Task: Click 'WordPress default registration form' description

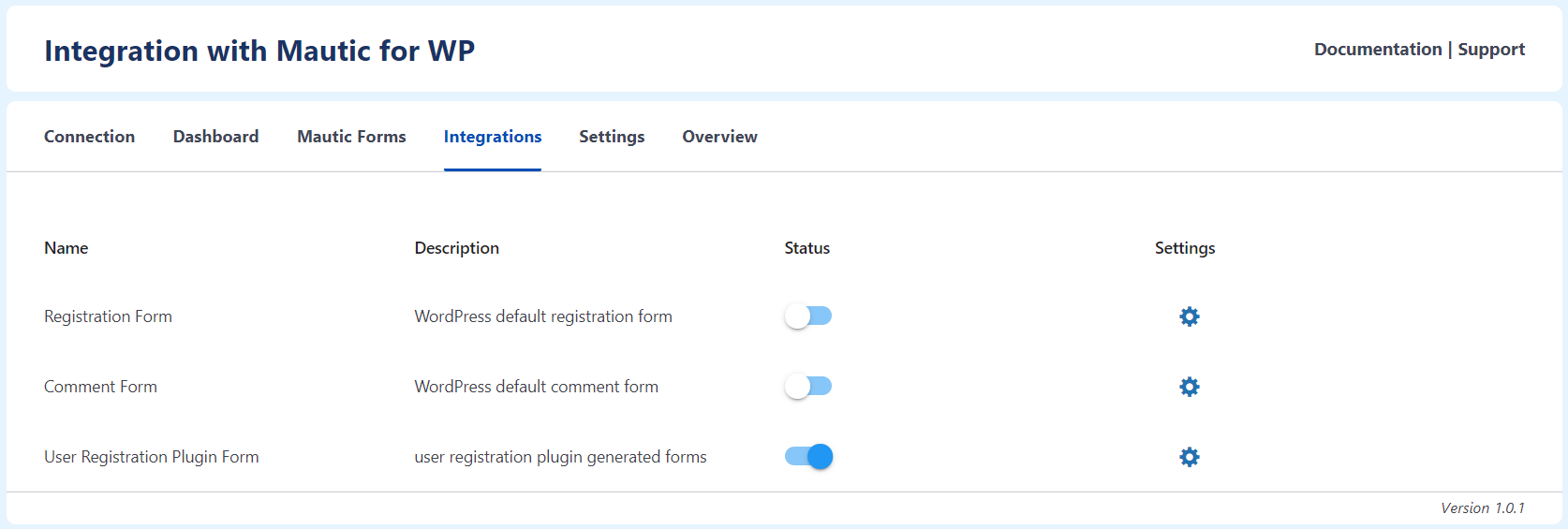Action: 543,316
